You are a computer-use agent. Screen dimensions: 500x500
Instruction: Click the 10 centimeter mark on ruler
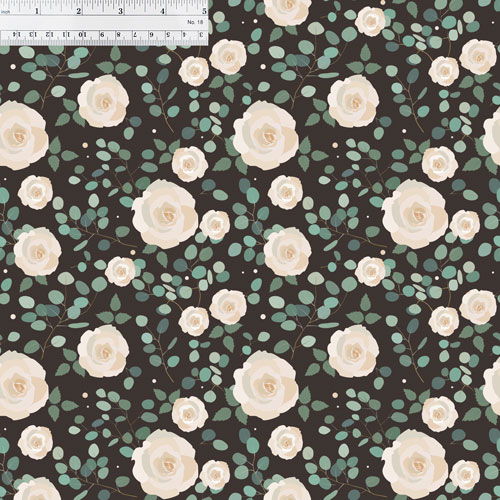[82, 34]
